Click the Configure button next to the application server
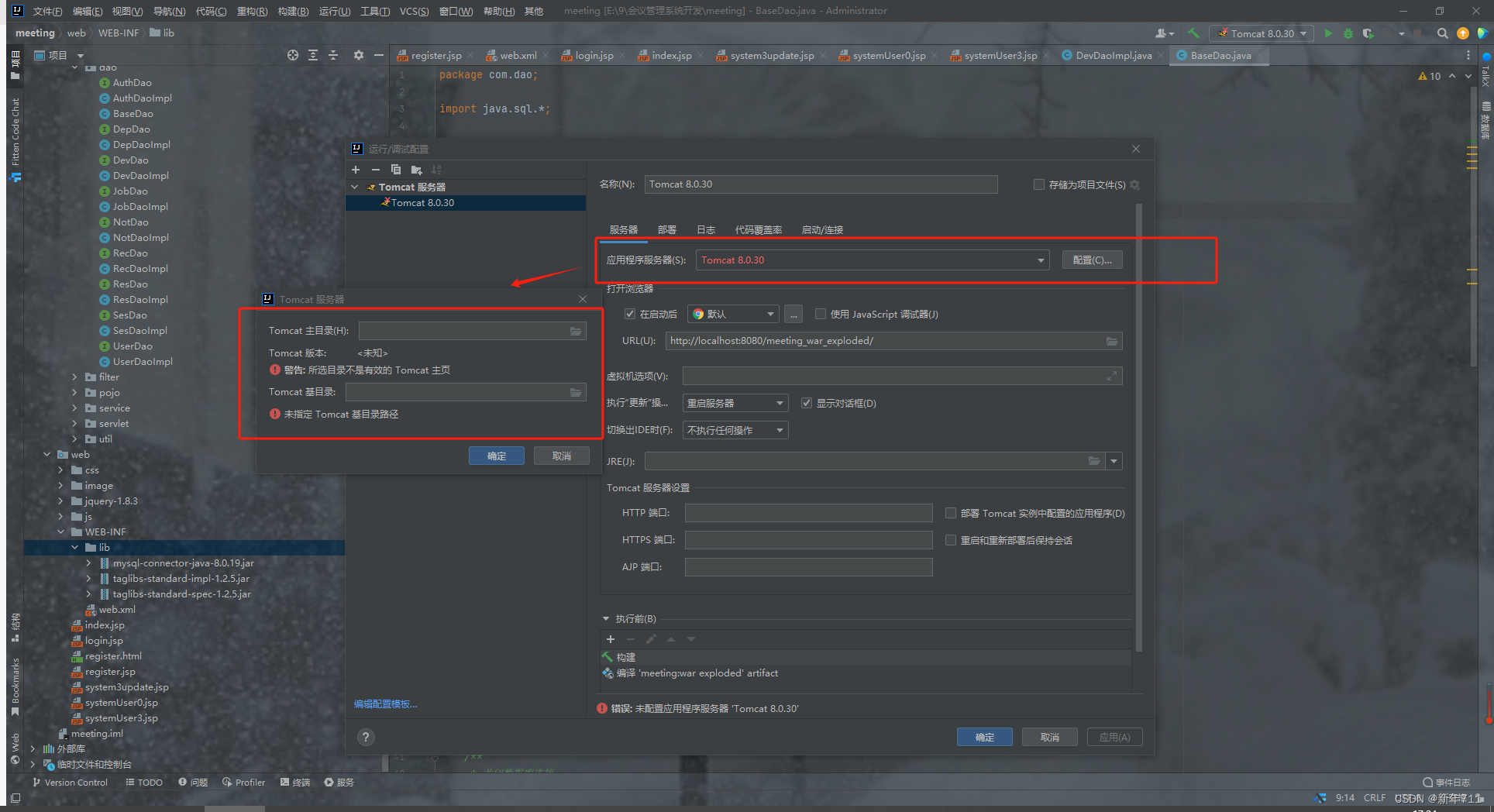Screen dimensions: 1494x812 pos(1092,260)
